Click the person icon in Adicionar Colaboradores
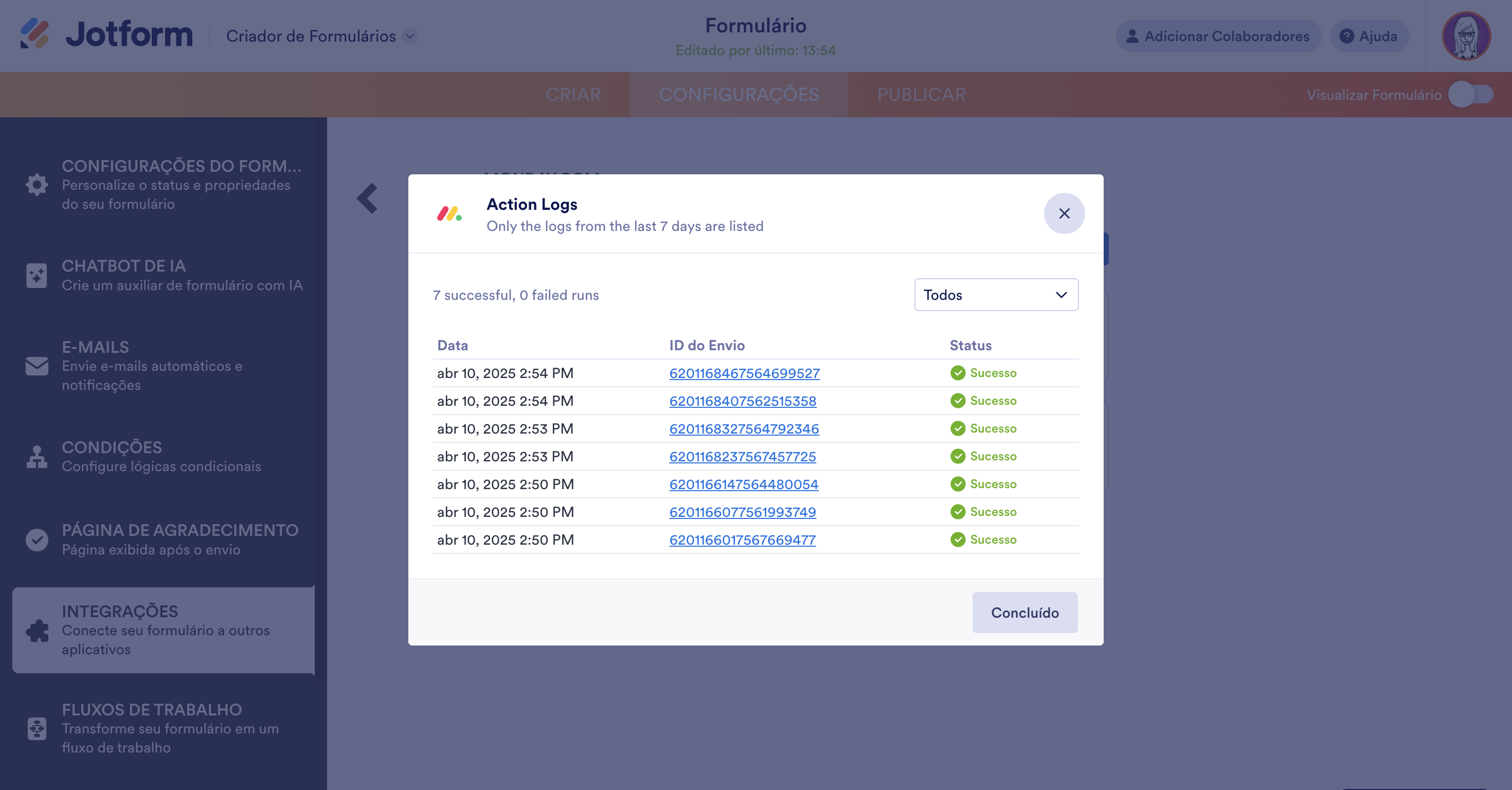This screenshot has width=1512, height=790. click(1132, 37)
